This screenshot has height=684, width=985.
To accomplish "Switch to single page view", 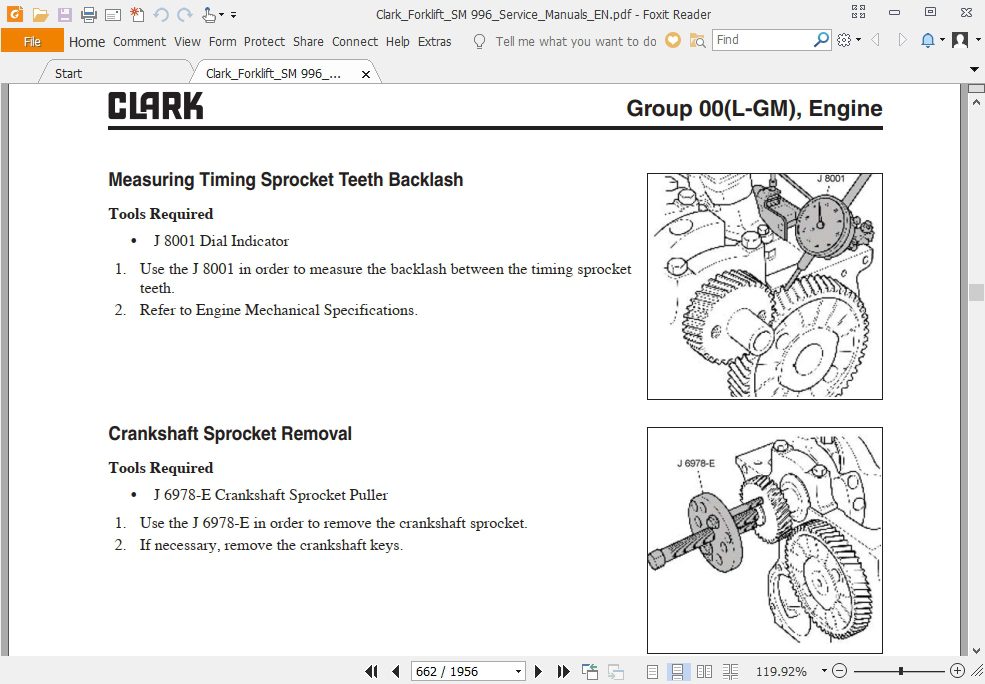I will 652,672.
